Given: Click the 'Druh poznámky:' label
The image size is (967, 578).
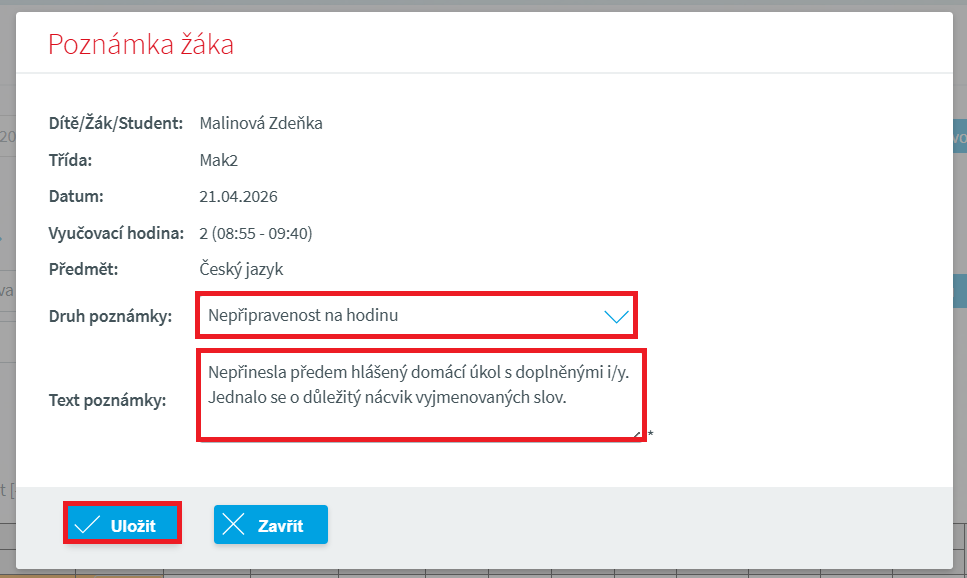Looking at the screenshot, I should tap(110, 316).
